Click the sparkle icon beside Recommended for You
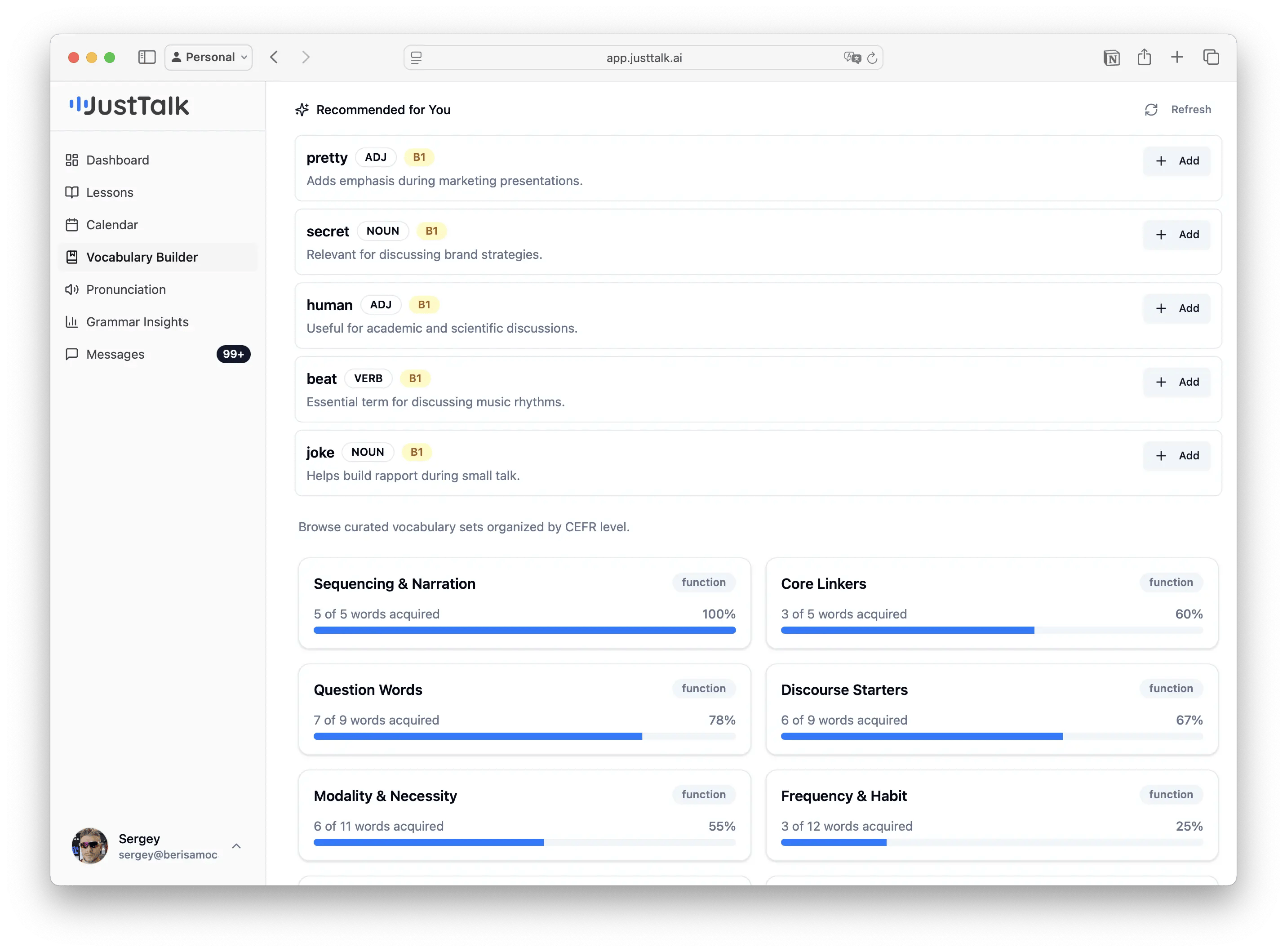The width and height of the screenshot is (1287, 952). tap(302, 110)
